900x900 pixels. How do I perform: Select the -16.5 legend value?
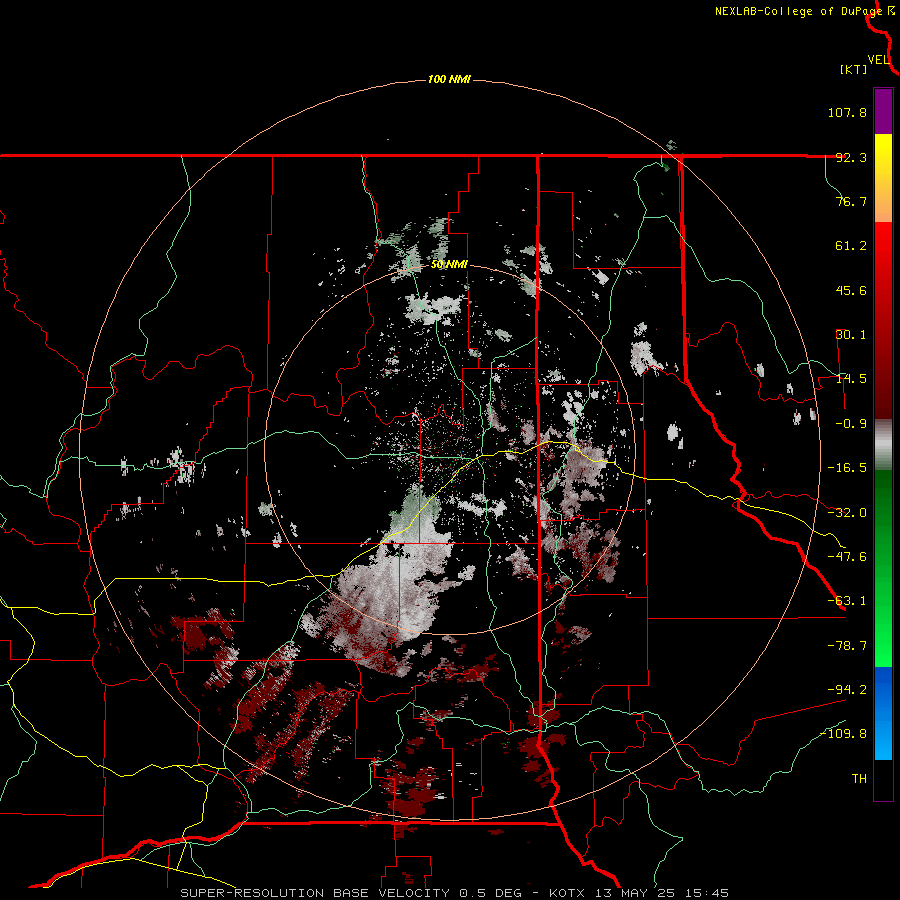coord(847,468)
